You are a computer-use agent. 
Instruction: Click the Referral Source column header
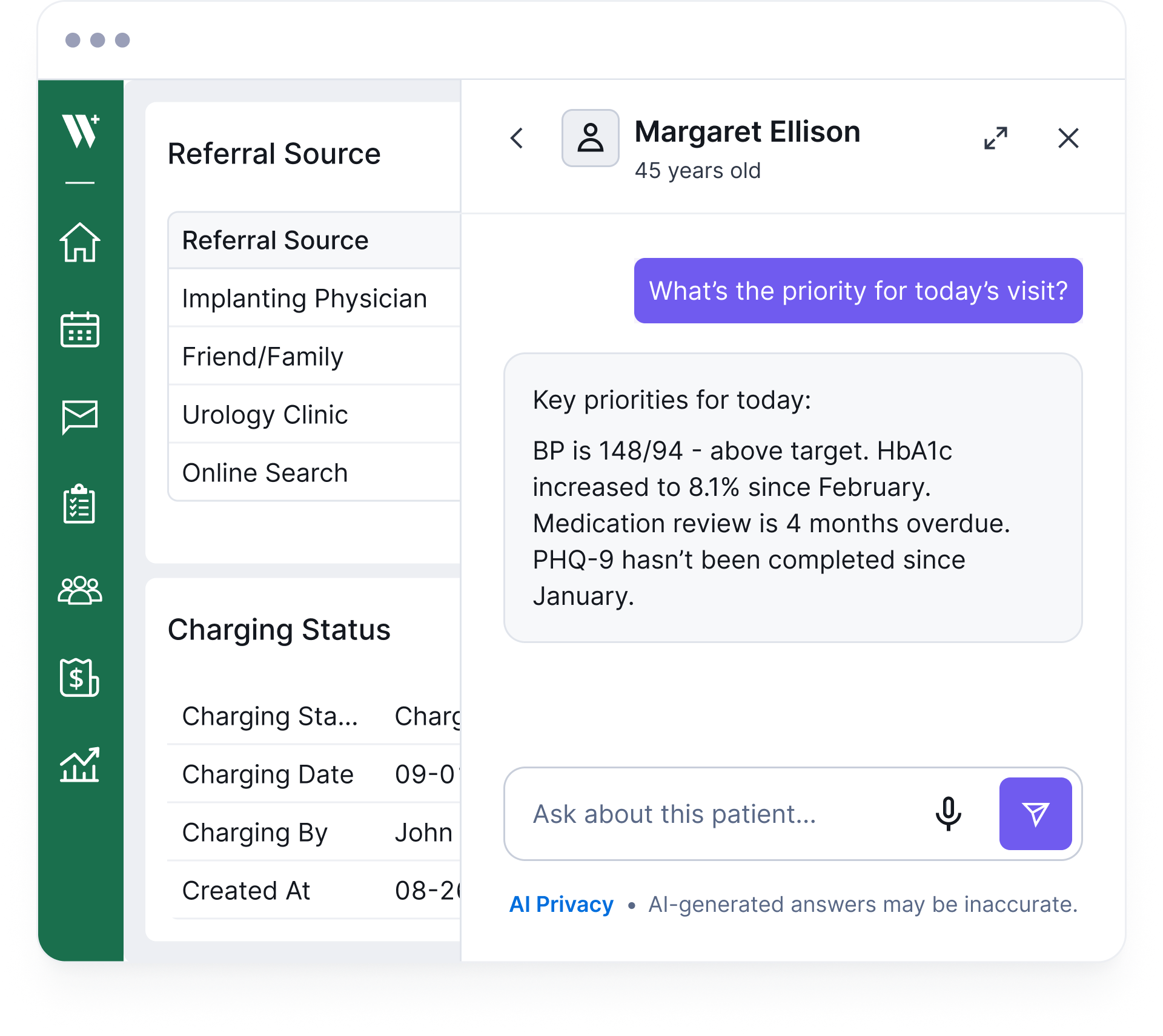314,240
